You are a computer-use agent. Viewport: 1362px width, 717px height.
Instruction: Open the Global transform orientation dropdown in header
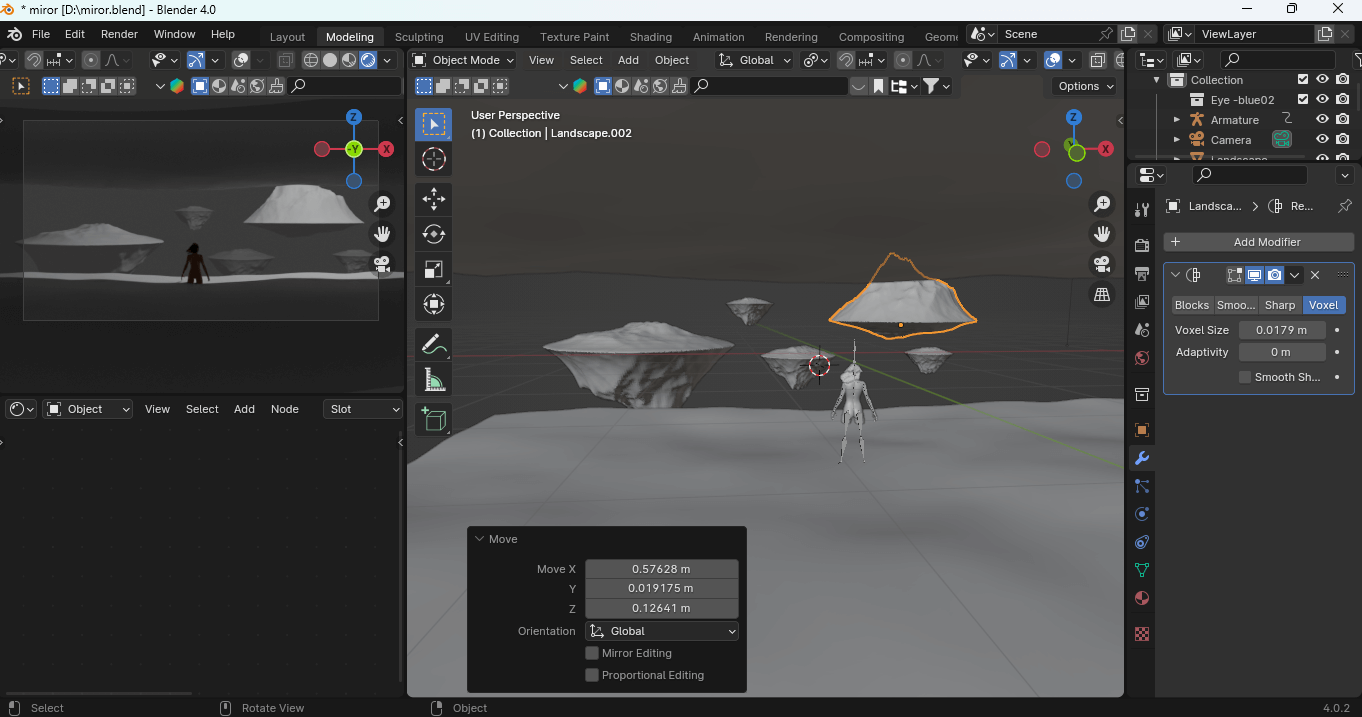click(755, 60)
